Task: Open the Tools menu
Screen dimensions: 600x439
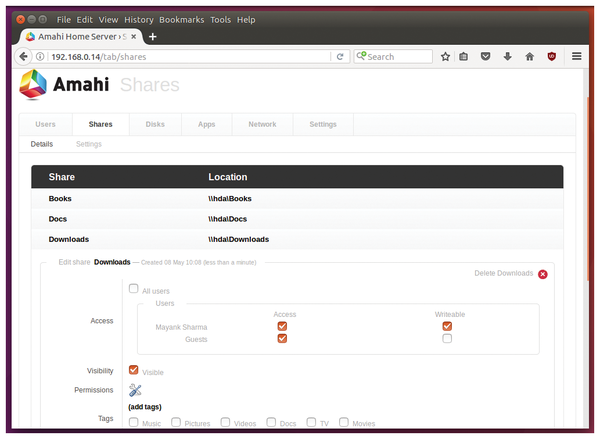Action: pyautogui.click(x=220, y=20)
